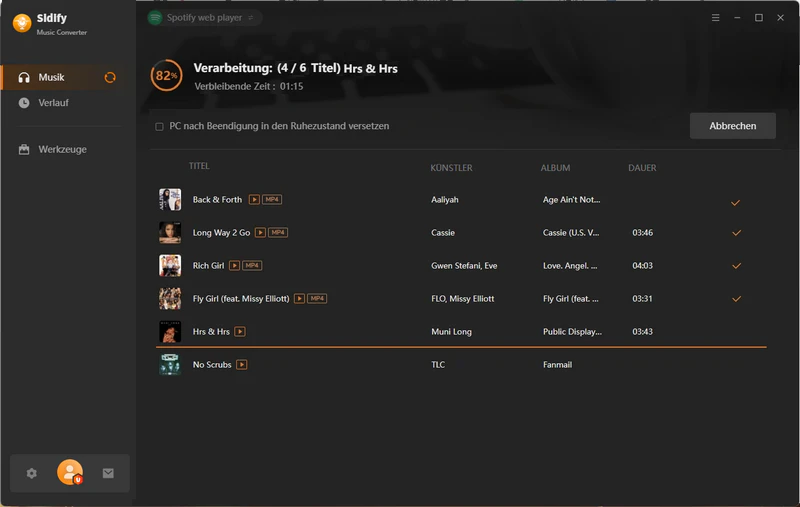
Task: Click artist name Muni Long
Action: (451, 332)
